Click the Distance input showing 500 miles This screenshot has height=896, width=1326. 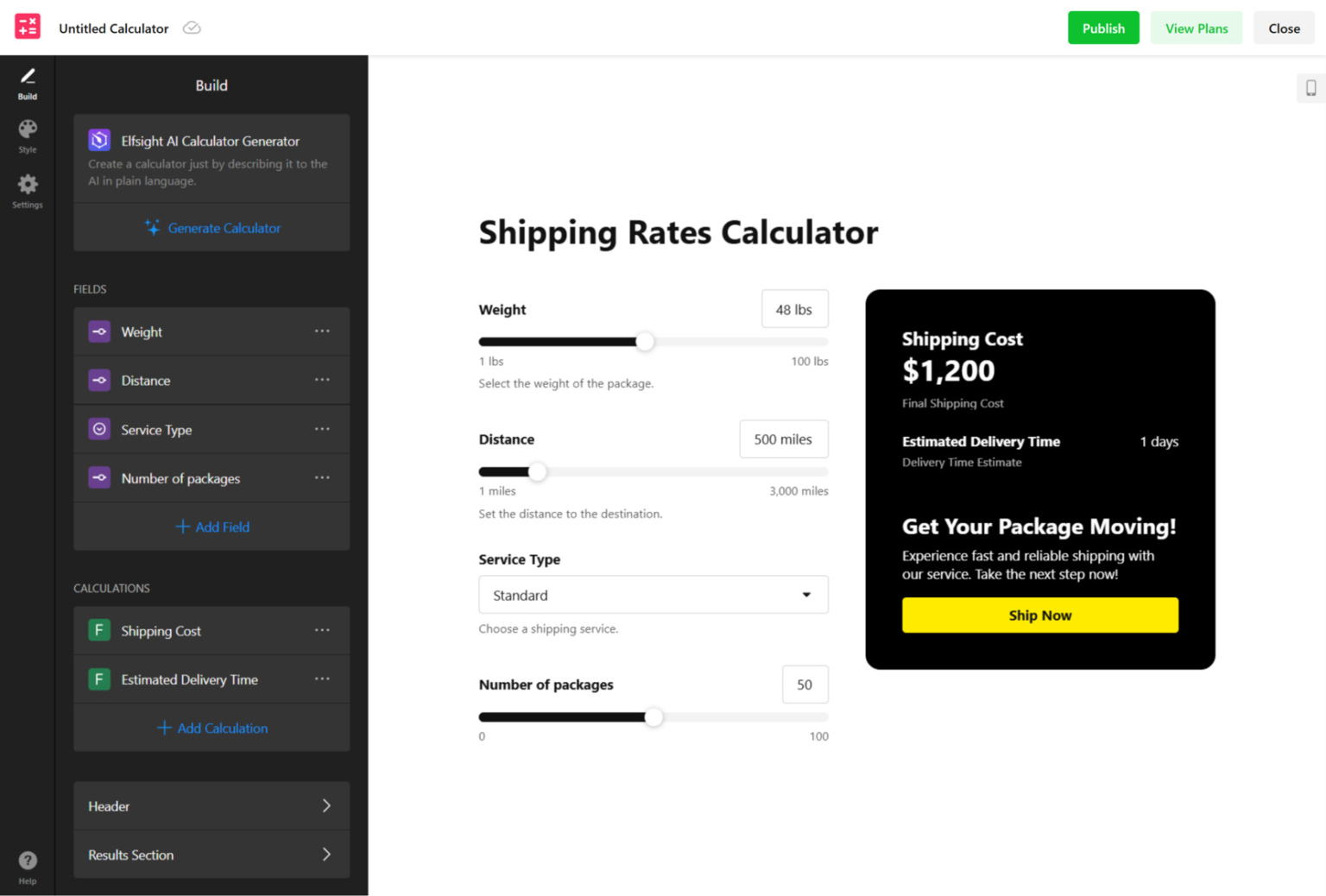783,439
